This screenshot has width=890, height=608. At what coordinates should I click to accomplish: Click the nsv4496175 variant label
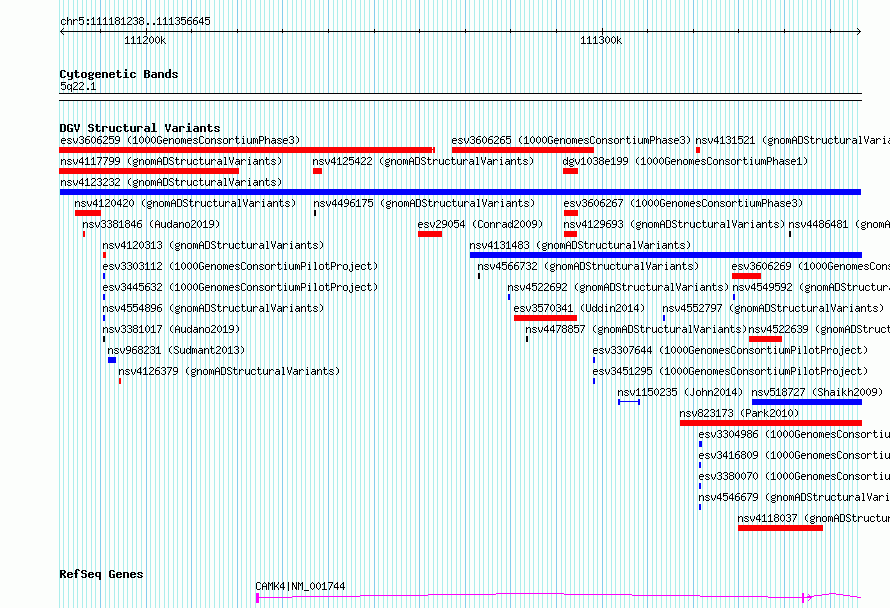(x=424, y=203)
